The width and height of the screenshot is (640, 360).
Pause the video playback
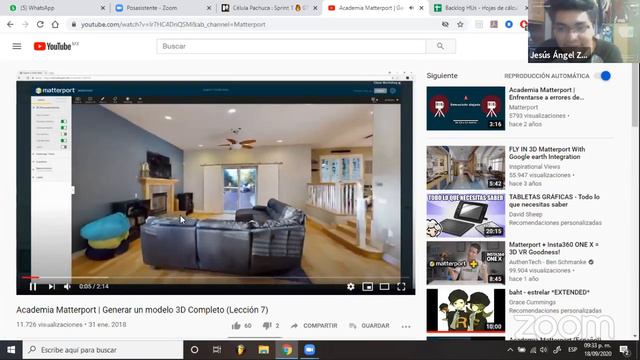[33, 287]
